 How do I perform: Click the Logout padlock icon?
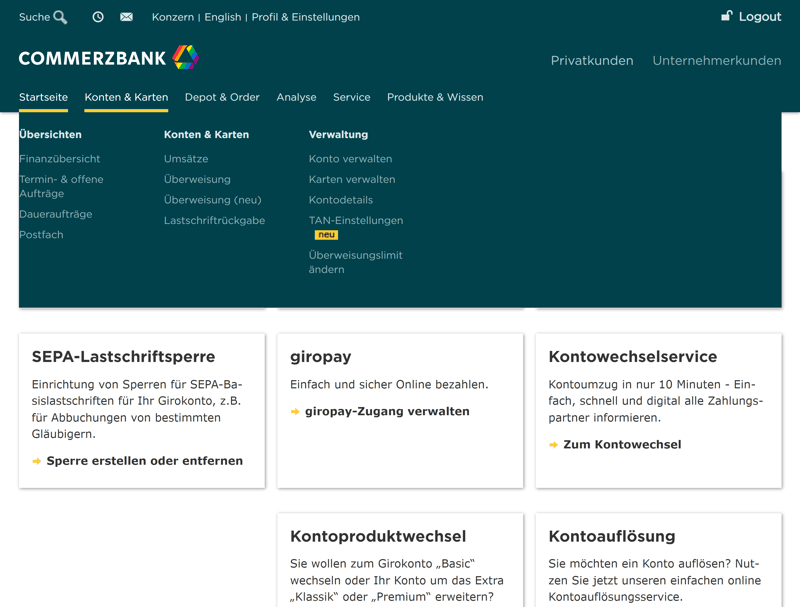click(x=727, y=16)
